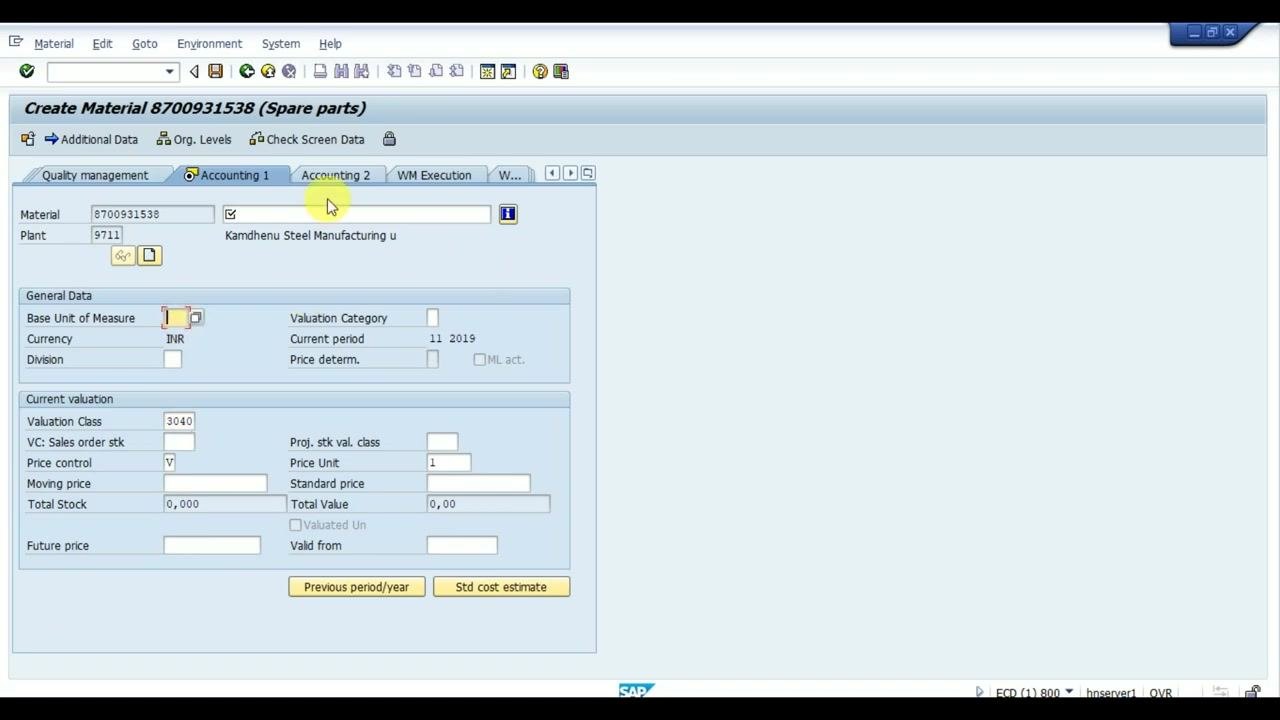Click Check Screen Data

click(307, 139)
